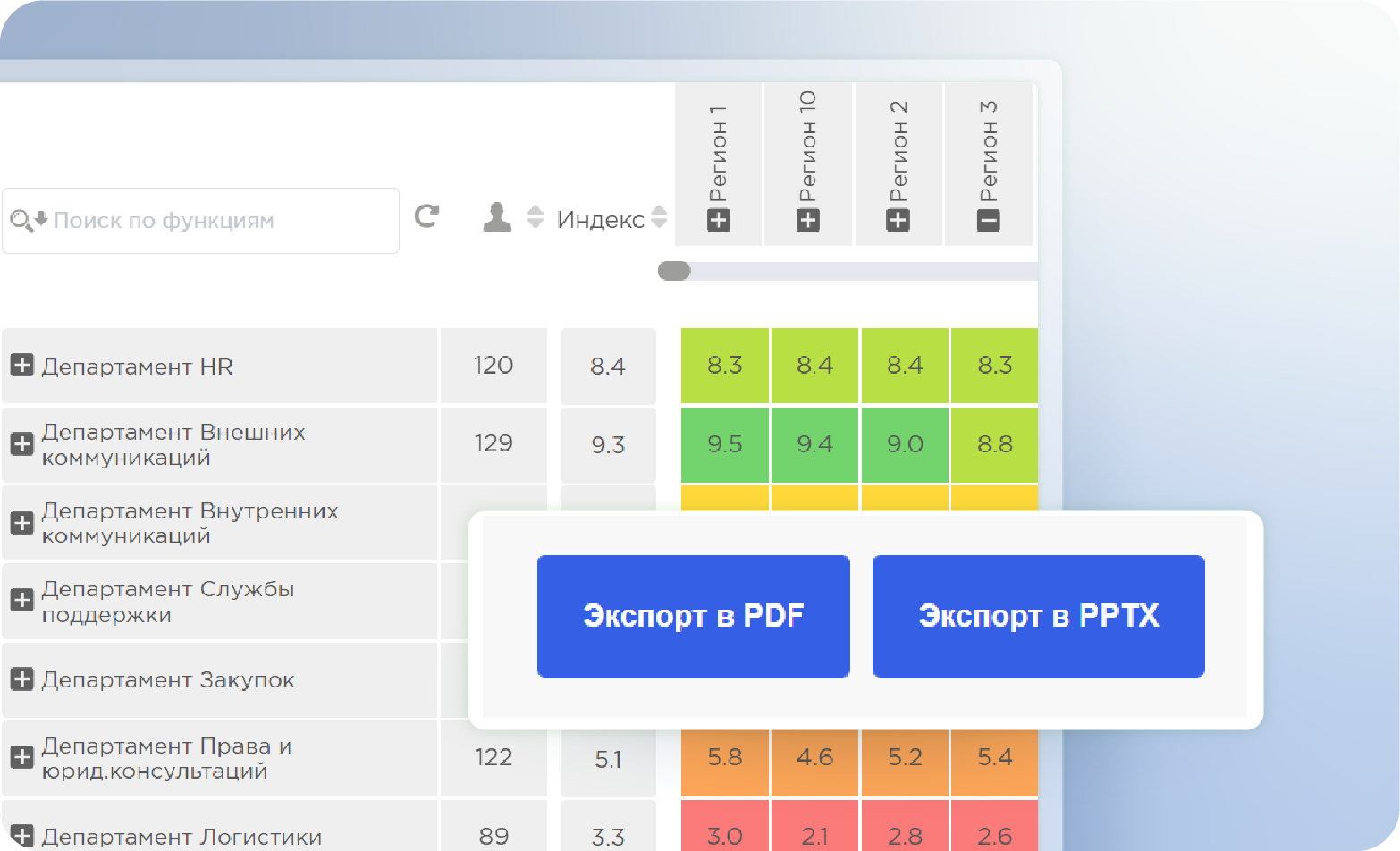
Task: Expand Департамент Внутренних коммуникаций row
Action: tap(22, 522)
